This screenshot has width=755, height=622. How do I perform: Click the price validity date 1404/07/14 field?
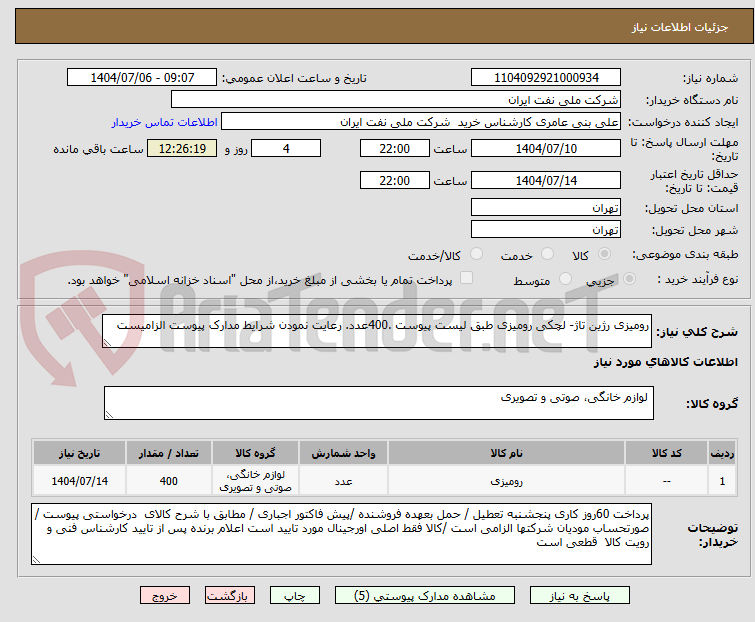pyautogui.click(x=546, y=180)
